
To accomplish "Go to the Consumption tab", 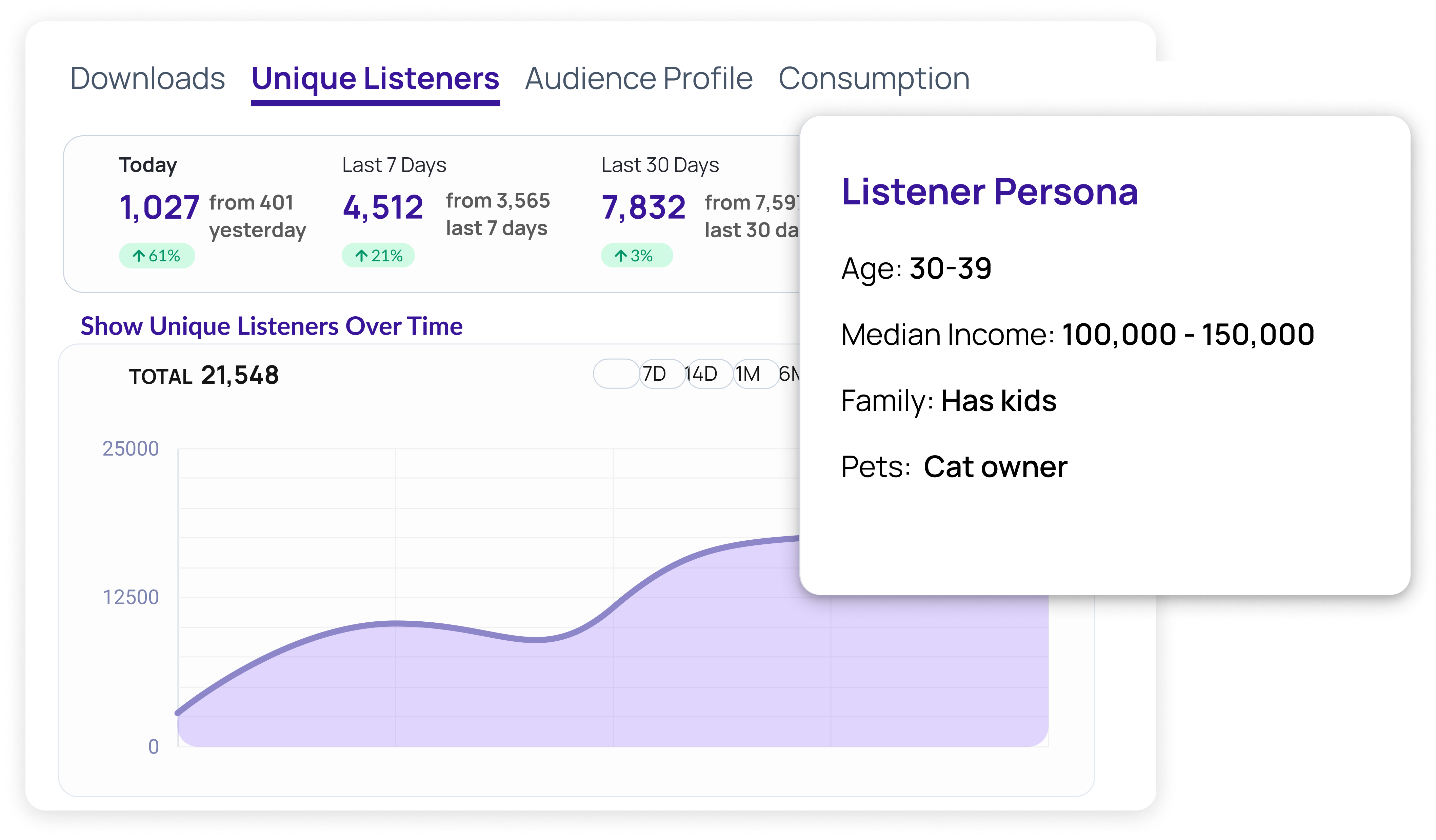I will (x=874, y=79).
